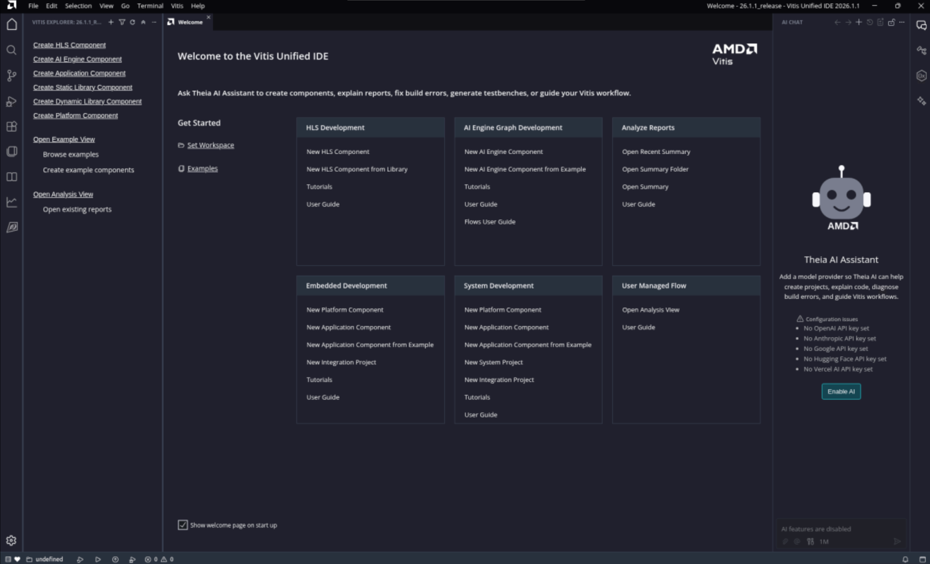Click the undefined workspace folder in status bar
Viewport: 930px width, 564px height.
click(44, 559)
